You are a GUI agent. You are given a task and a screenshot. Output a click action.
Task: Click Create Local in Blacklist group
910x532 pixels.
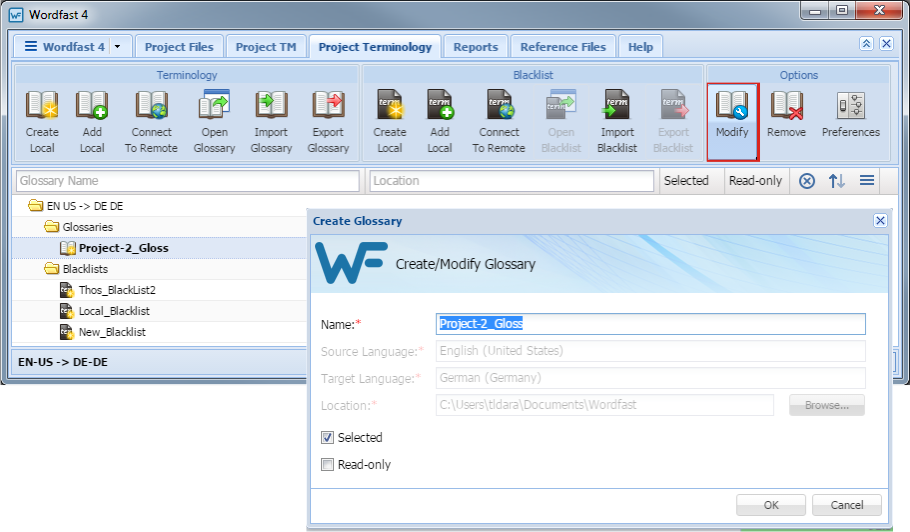(x=389, y=122)
